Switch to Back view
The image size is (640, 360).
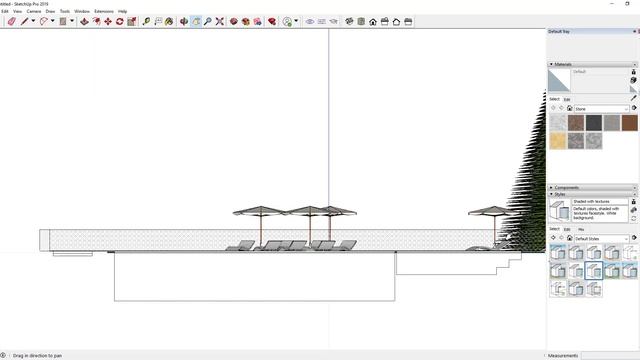[x=396, y=22]
